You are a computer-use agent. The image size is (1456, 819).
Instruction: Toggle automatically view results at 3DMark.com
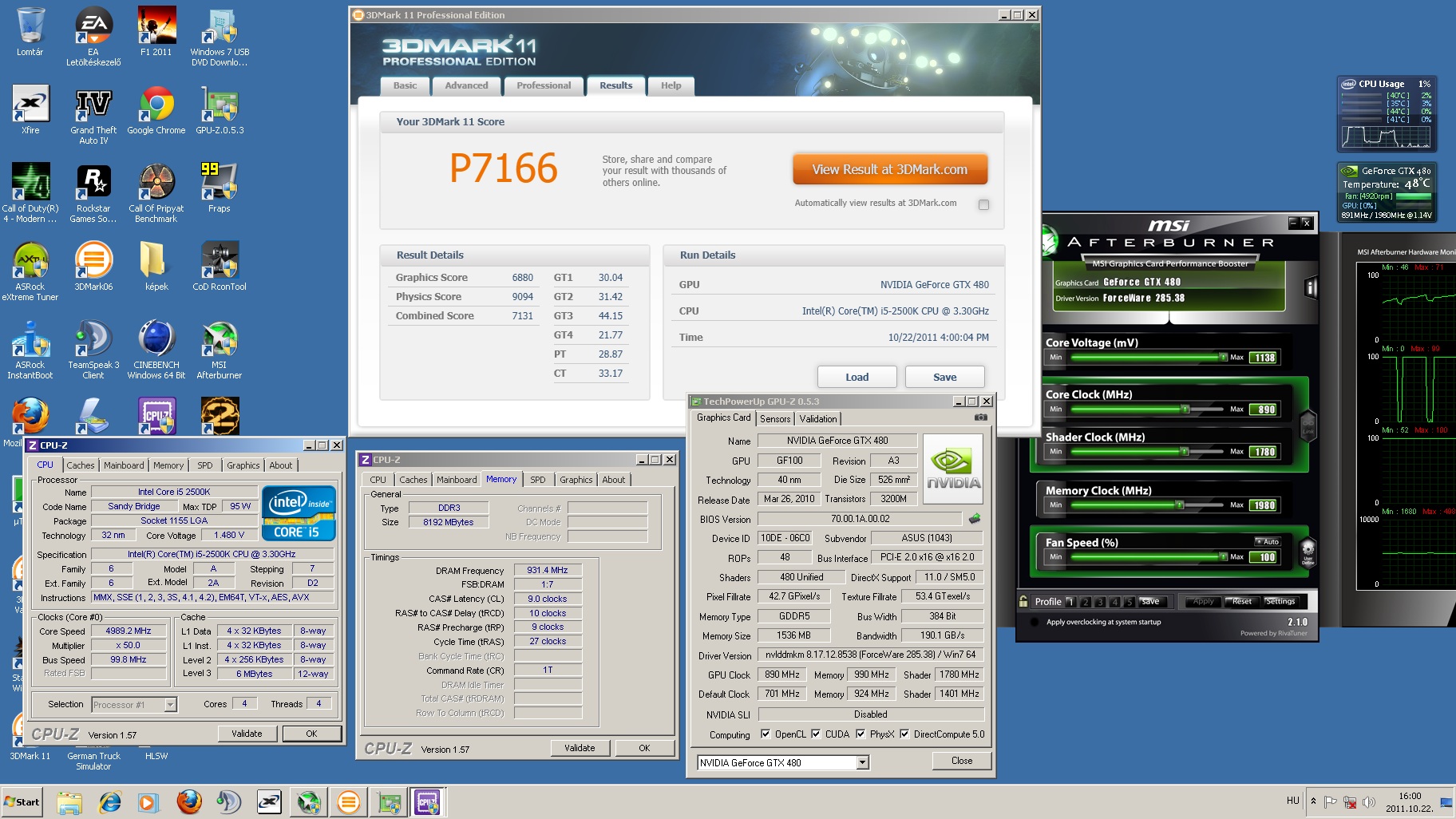click(983, 204)
